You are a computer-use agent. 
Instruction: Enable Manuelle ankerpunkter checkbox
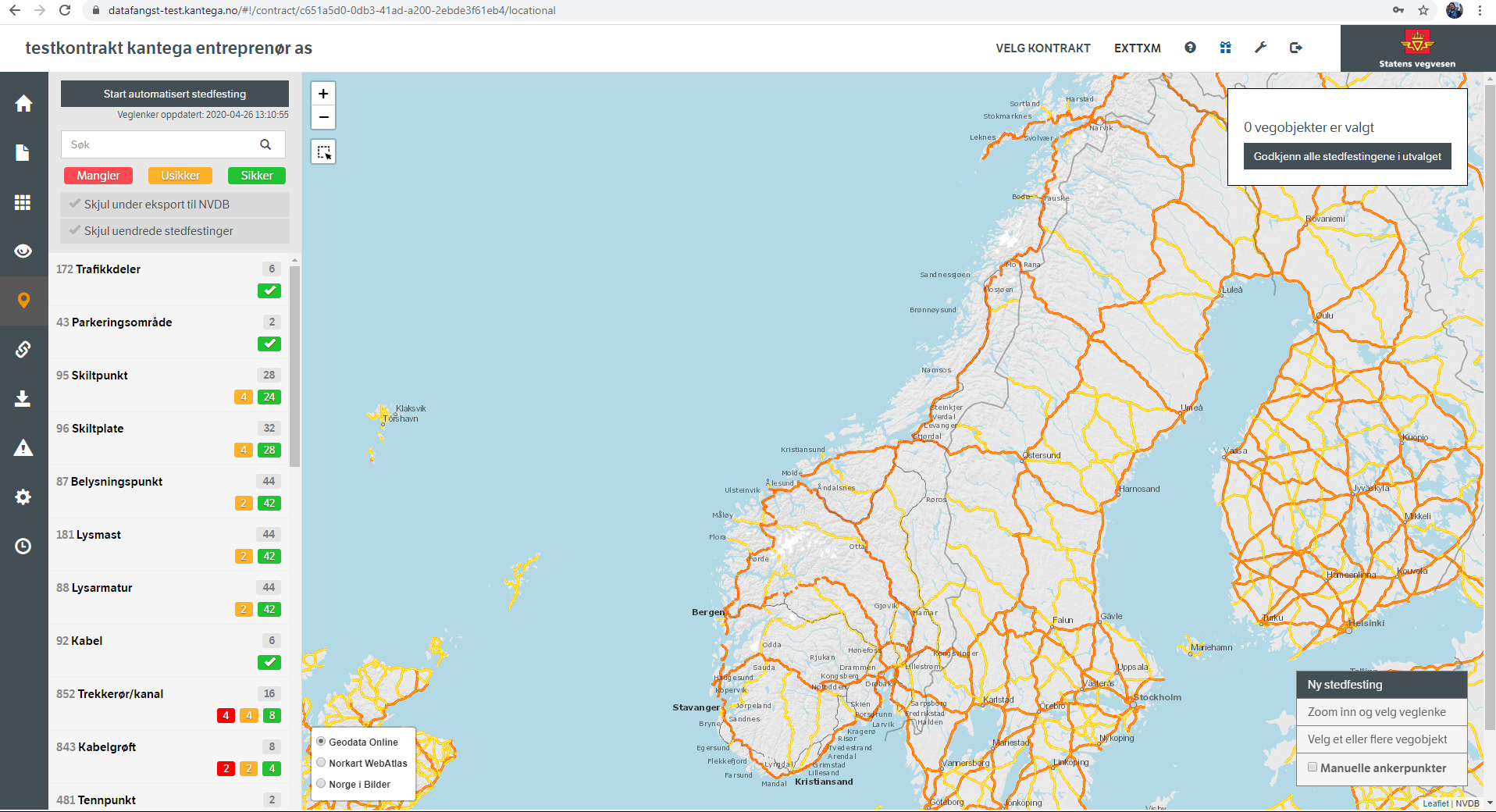coord(1313,767)
